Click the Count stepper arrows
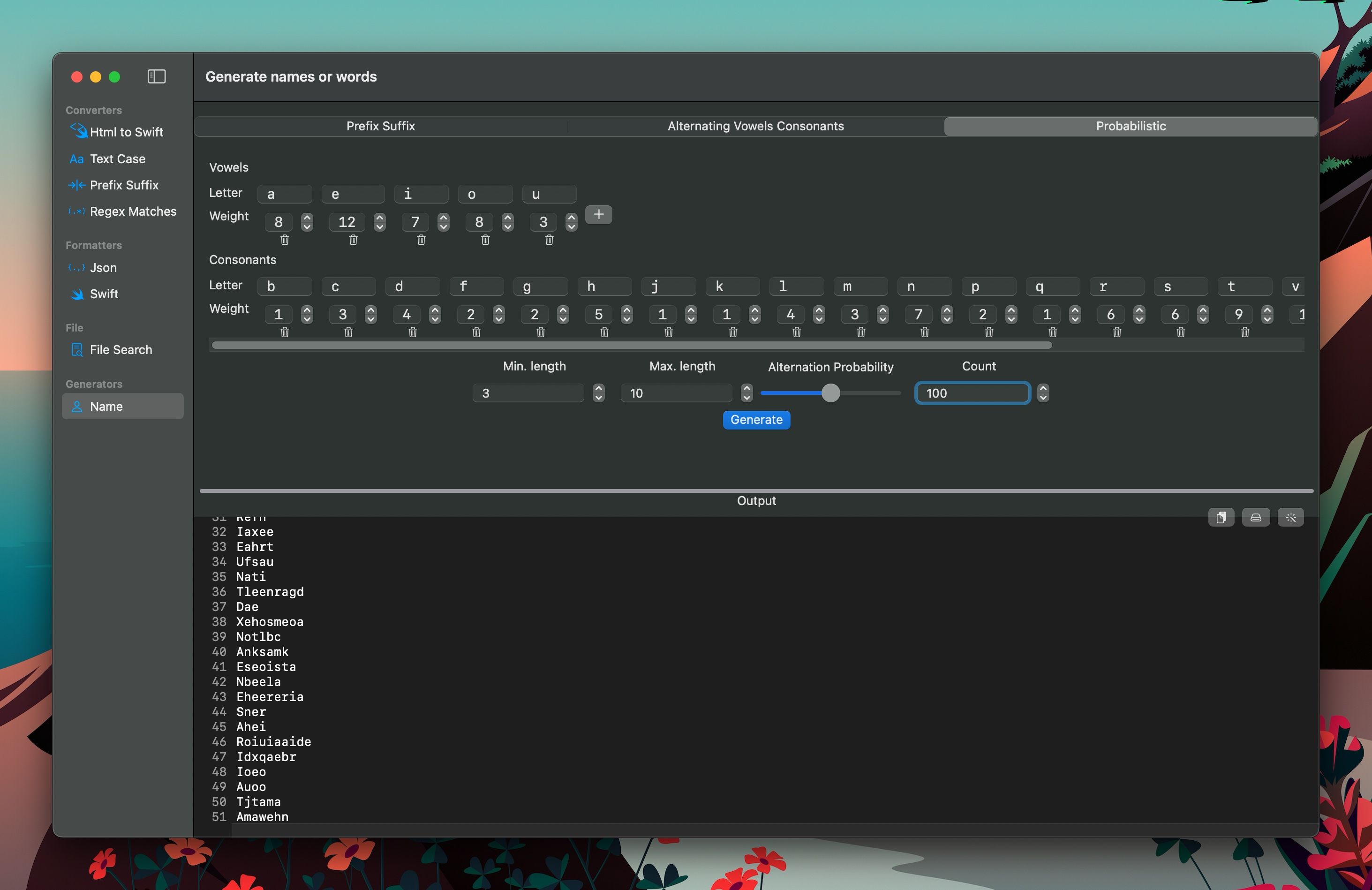Viewport: 1372px width, 890px height. point(1043,393)
